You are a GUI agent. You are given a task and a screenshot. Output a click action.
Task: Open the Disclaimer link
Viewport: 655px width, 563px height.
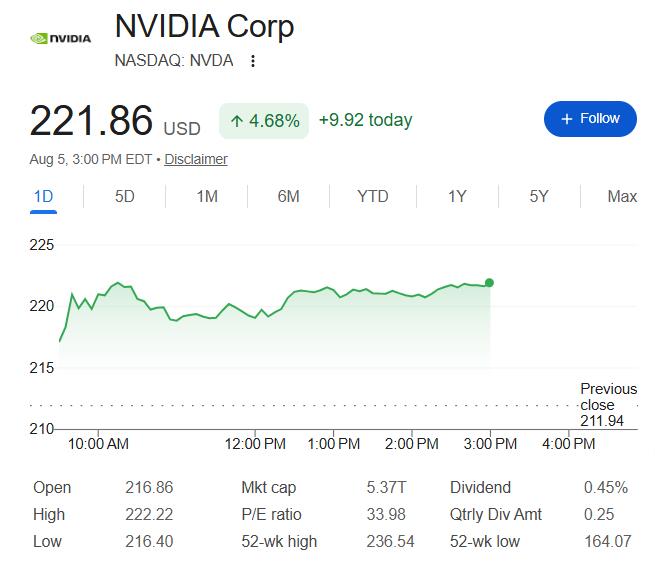pos(196,159)
